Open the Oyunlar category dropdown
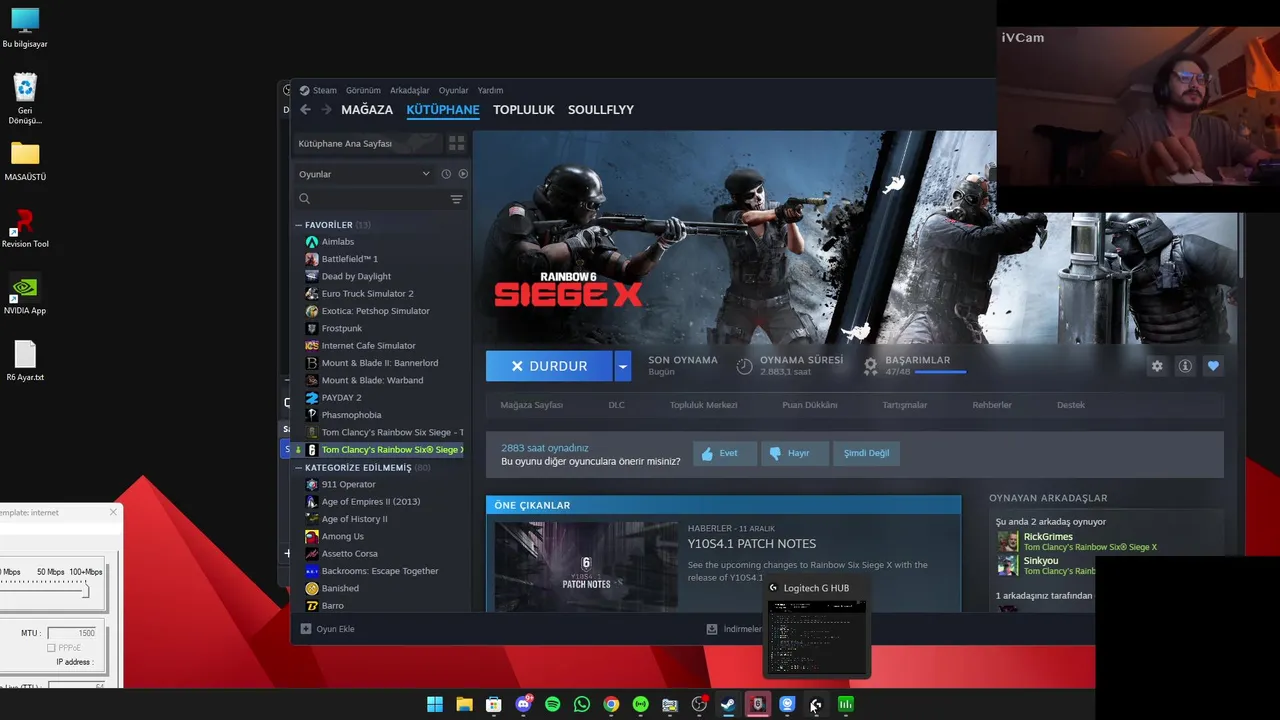Viewport: 1280px width, 720px height. pyautogui.click(x=364, y=174)
